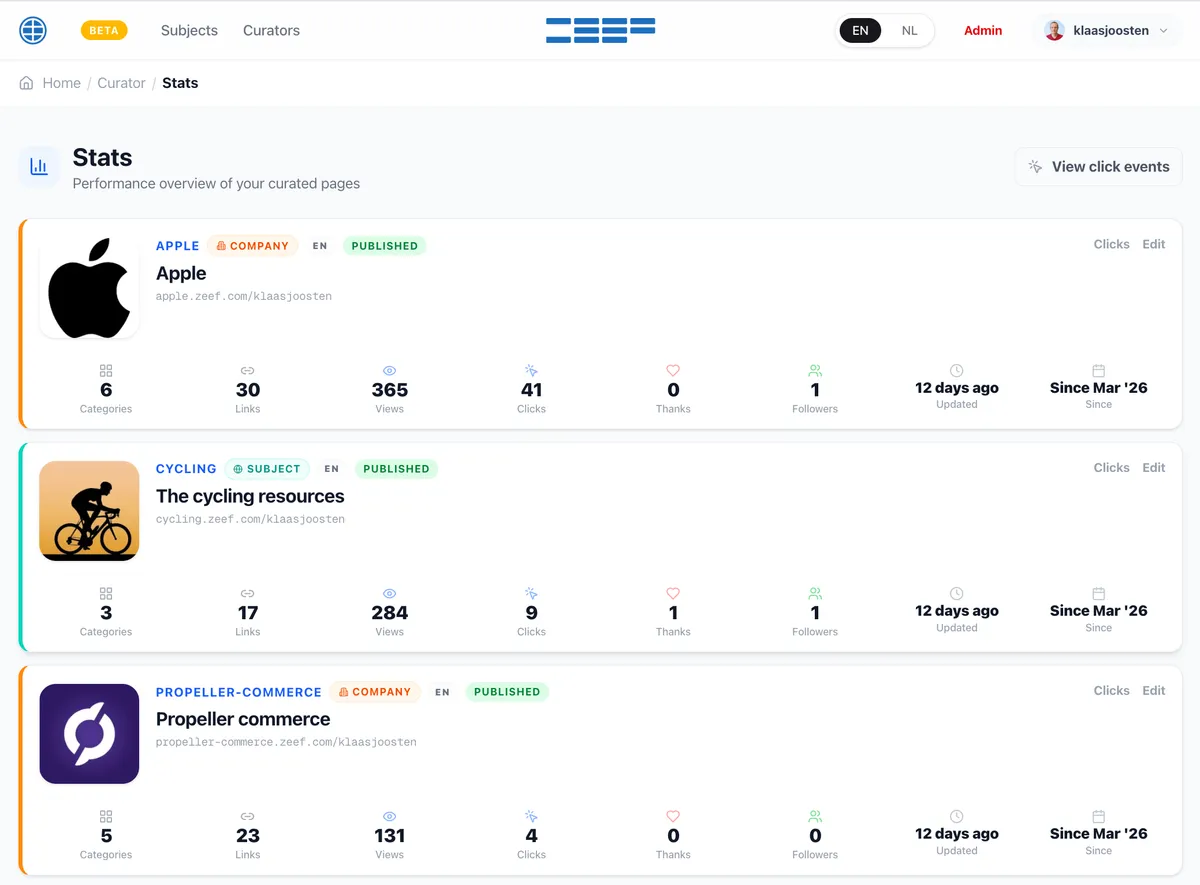Open the klaasjoosten user menu chevron
The height and width of the screenshot is (885, 1200).
pos(1163,31)
